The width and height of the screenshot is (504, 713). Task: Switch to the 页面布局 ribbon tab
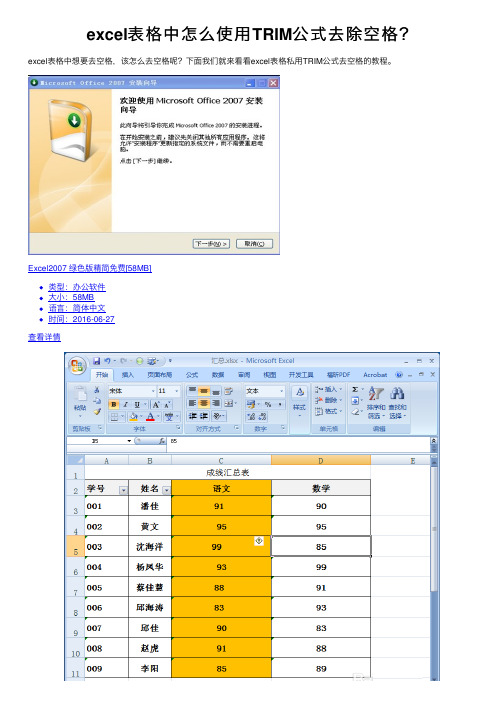(160, 375)
